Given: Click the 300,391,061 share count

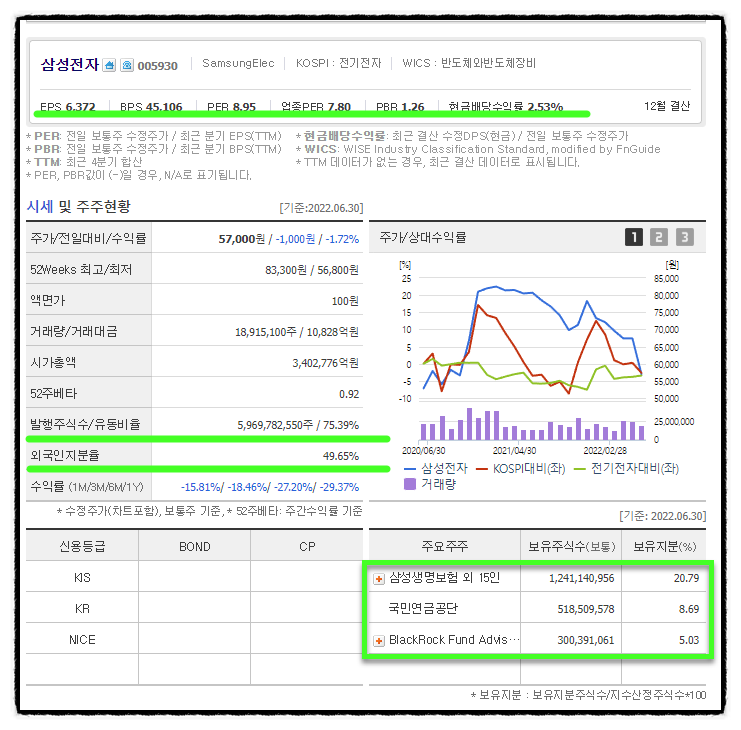Looking at the screenshot, I should point(586,640).
